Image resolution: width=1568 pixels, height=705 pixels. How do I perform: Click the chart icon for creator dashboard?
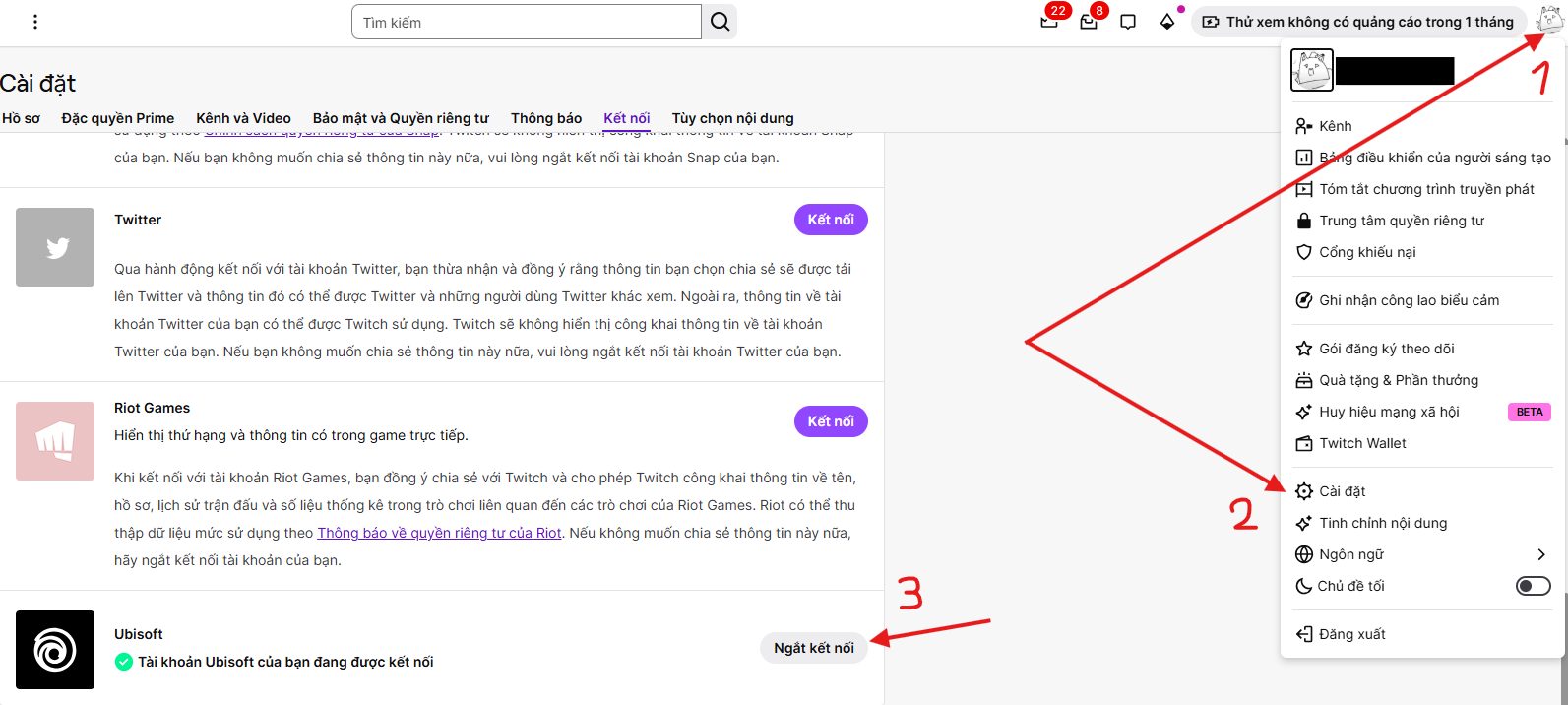[x=1304, y=158]
